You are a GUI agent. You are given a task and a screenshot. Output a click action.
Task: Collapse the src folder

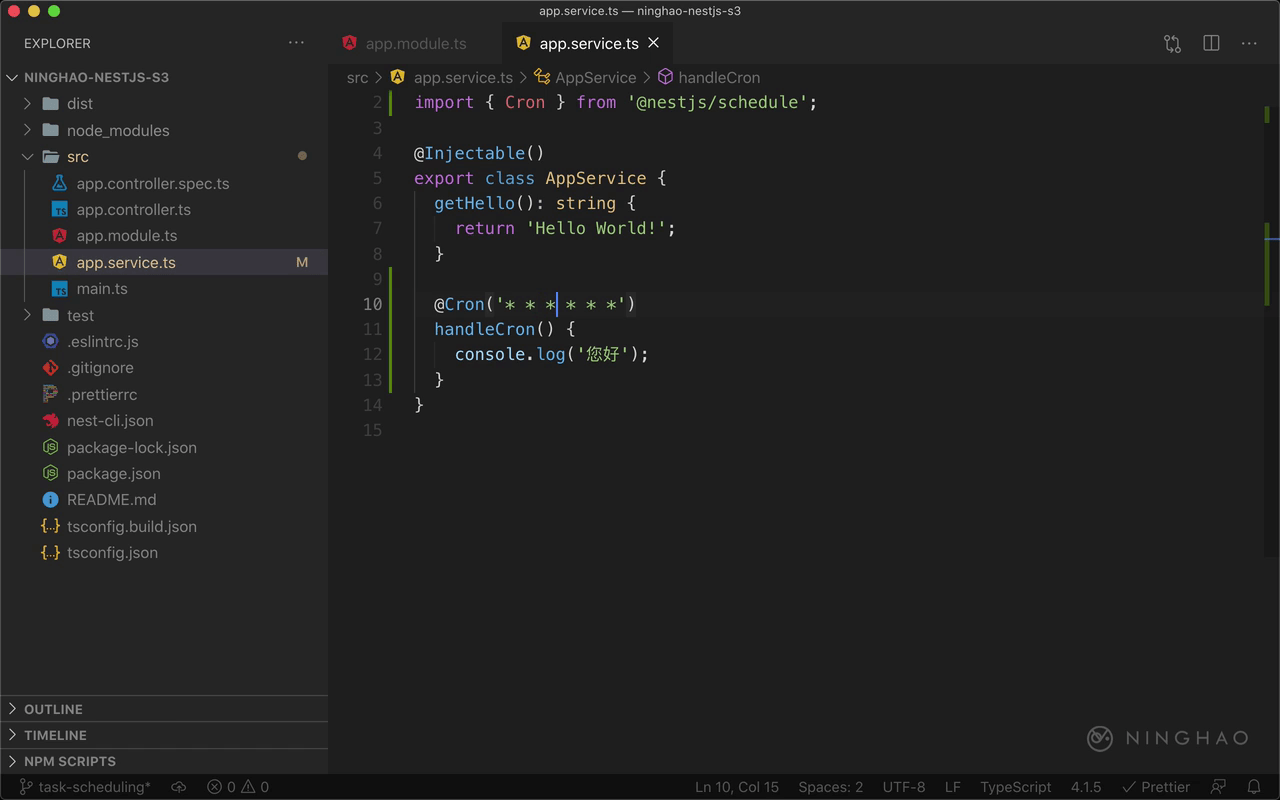pos(77,157)
